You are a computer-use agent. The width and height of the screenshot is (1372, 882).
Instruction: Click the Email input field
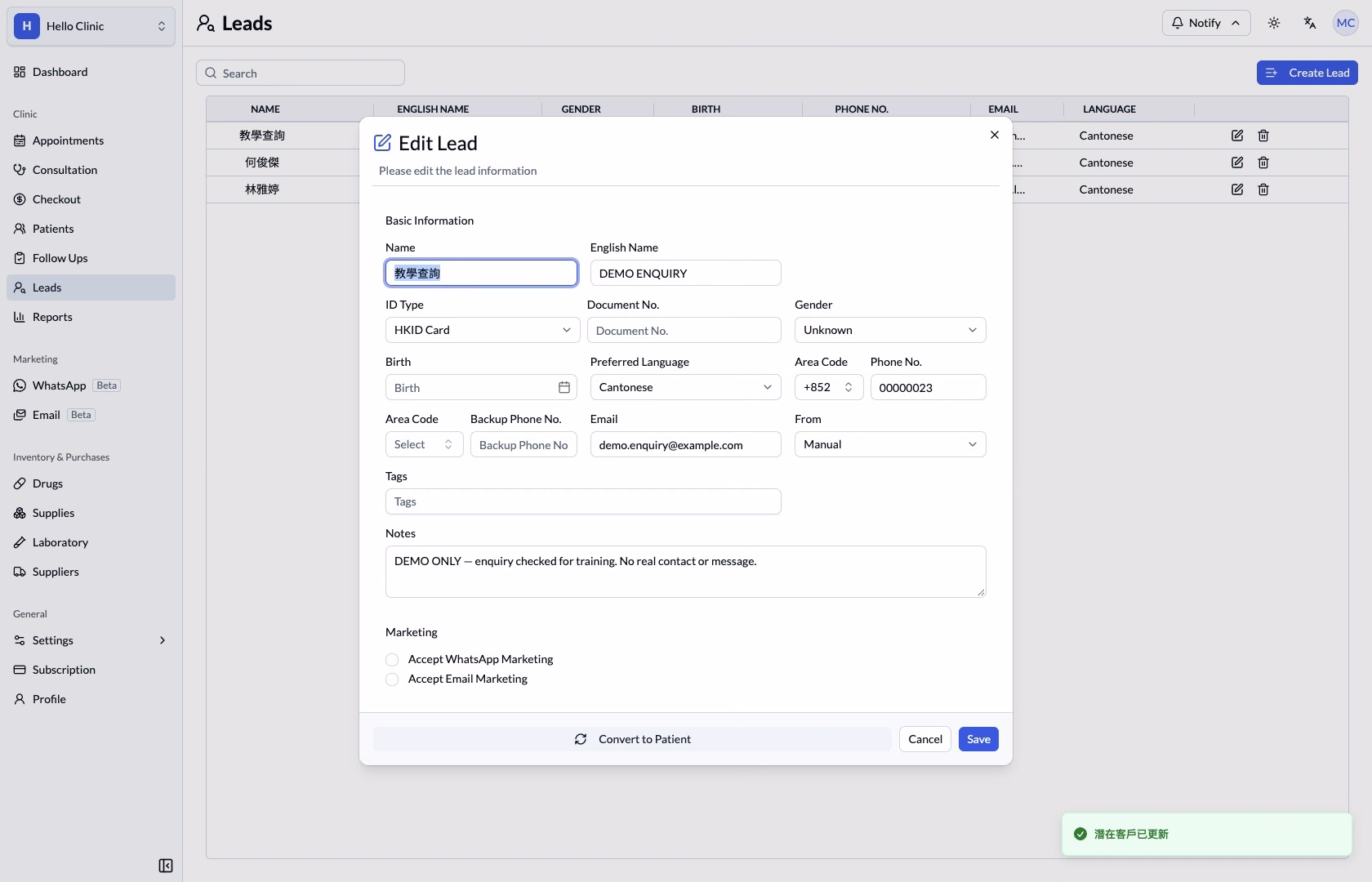click(686, 444)
